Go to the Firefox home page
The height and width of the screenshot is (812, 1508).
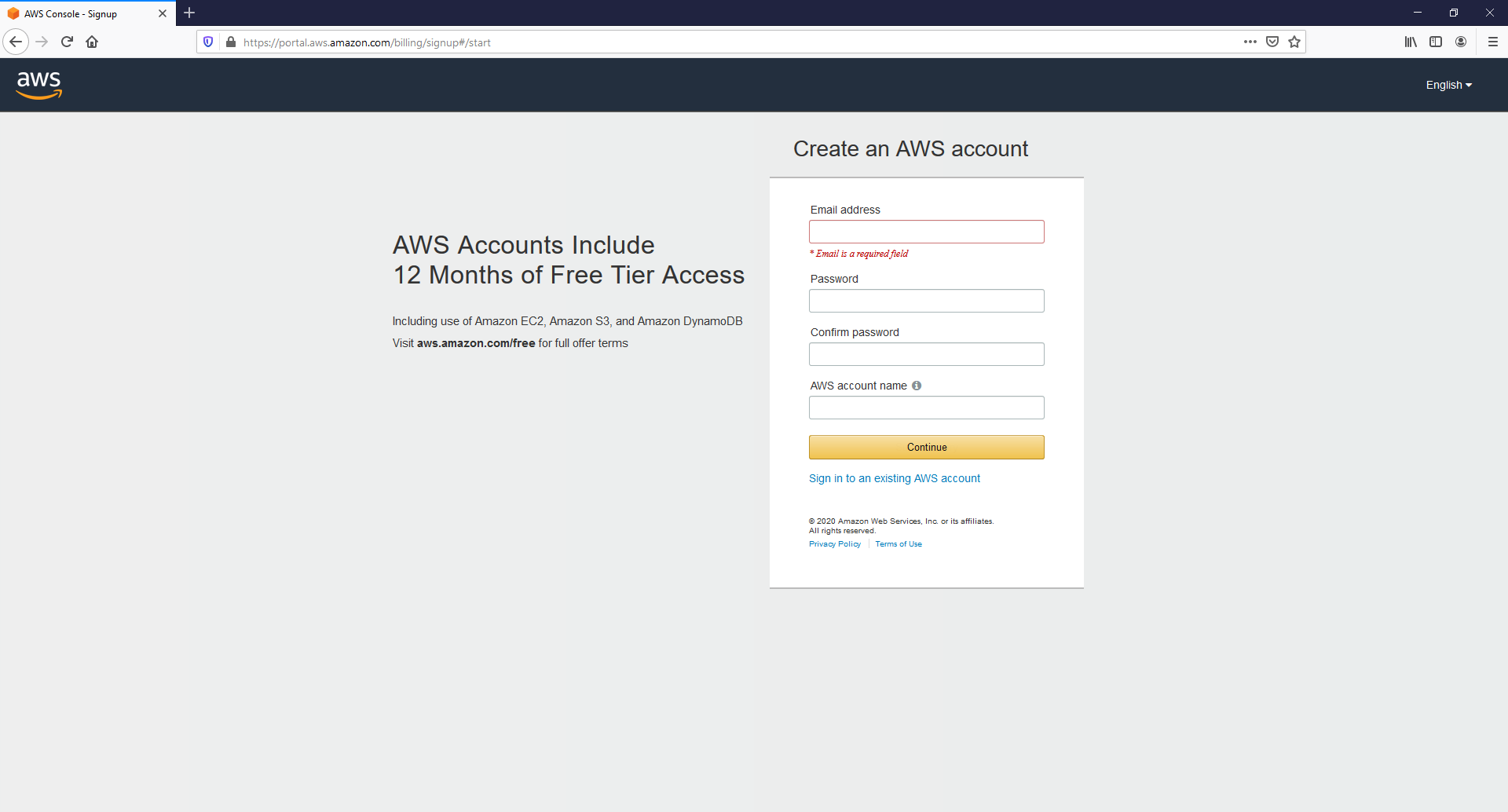(92, 42)
